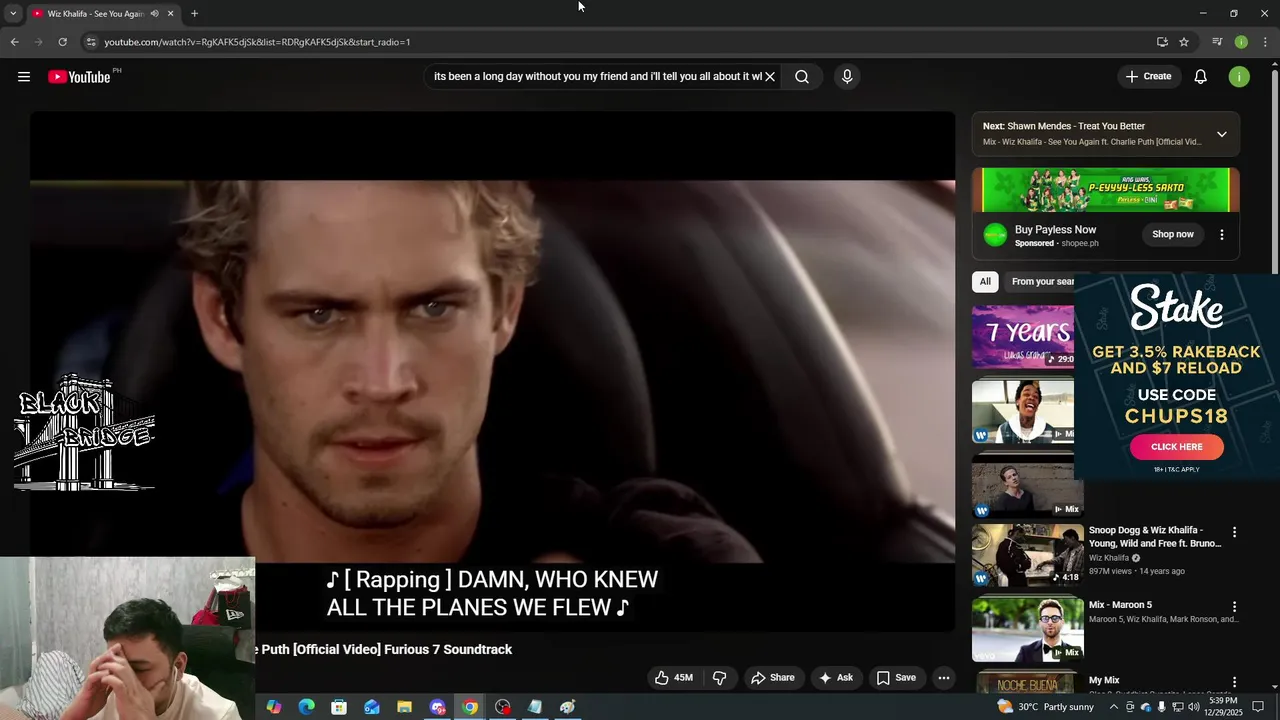
Task: Bookmark this page with the star
Action: 1184,42
